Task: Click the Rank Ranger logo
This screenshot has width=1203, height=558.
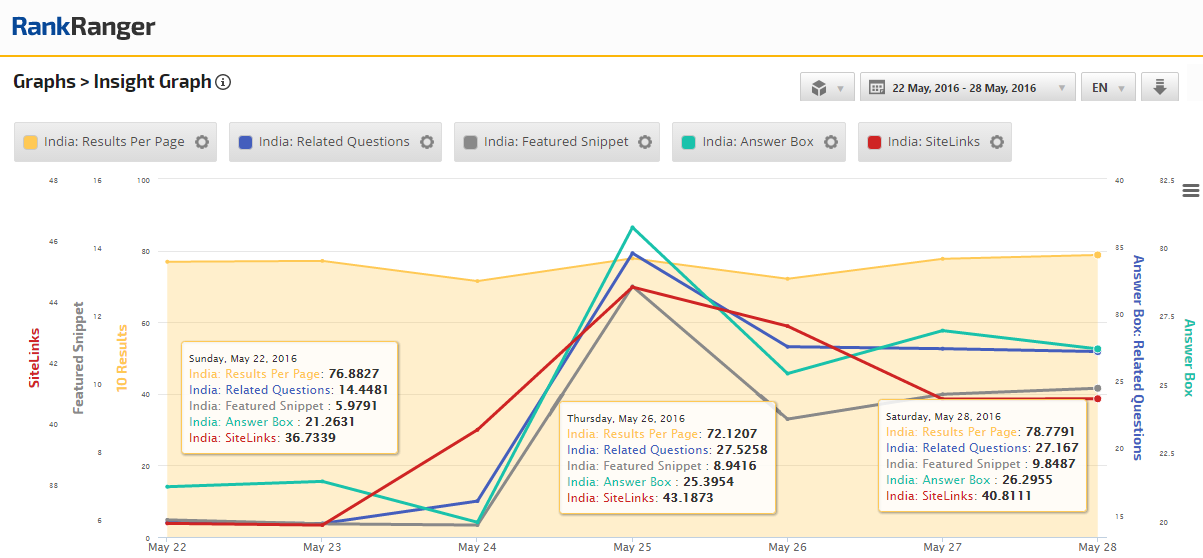Action: (x=84, y=27)
